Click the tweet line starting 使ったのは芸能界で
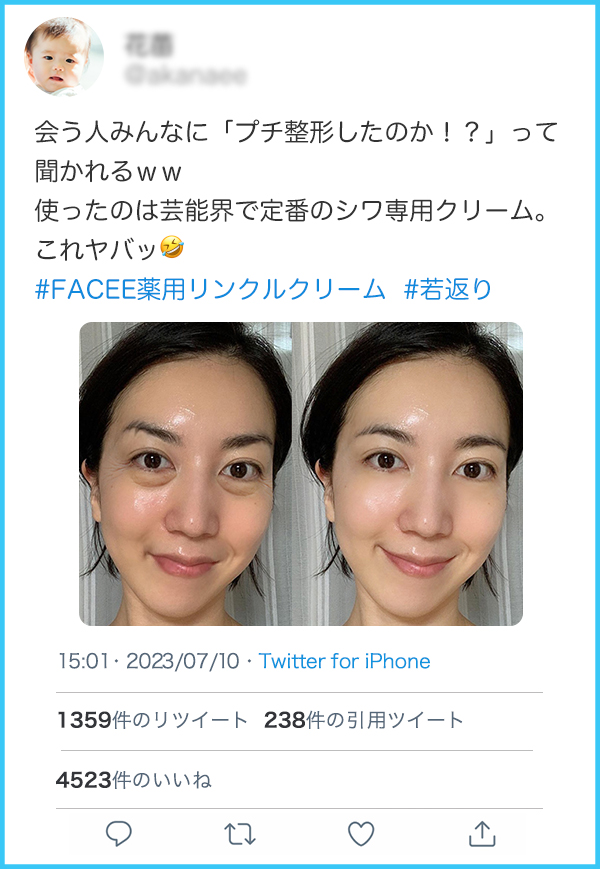The image size is (600, 869). 291,211
